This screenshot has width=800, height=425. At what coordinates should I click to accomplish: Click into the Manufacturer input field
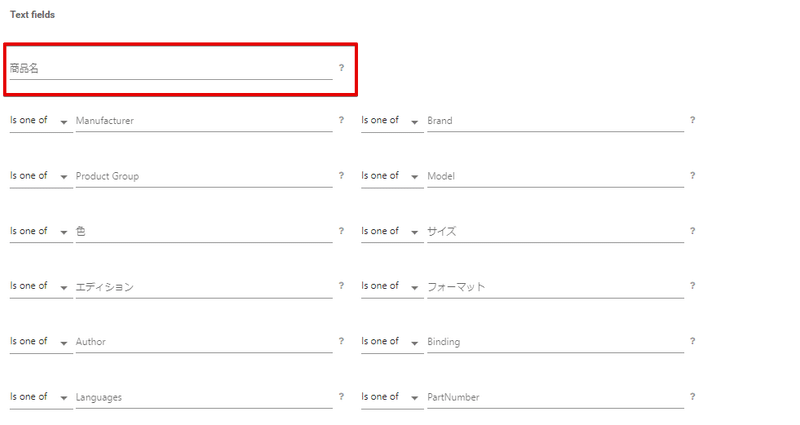click(203, 120)
